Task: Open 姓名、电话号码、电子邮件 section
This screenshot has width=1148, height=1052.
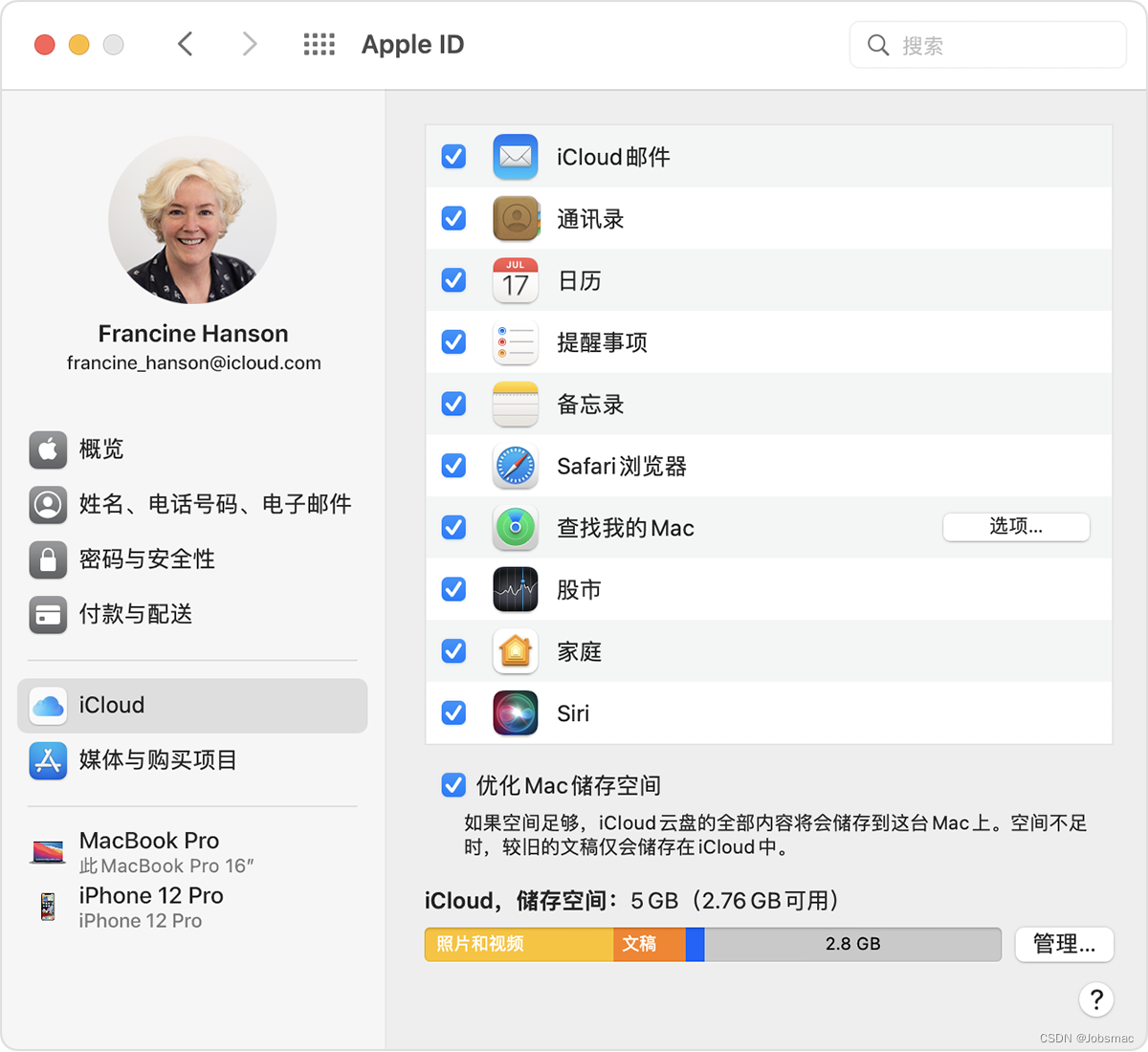Action: pos(191,504)
